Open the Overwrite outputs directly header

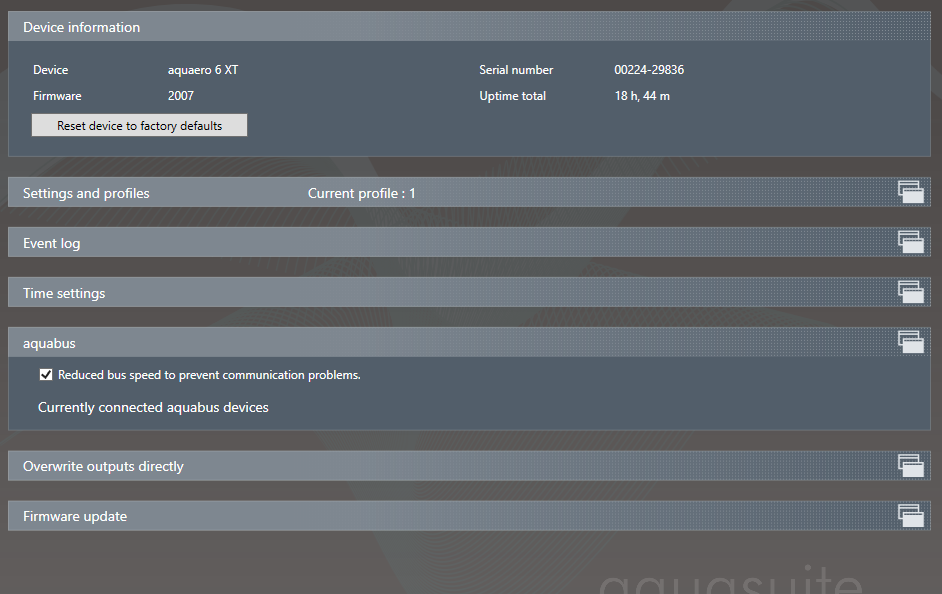click(469, 465)
